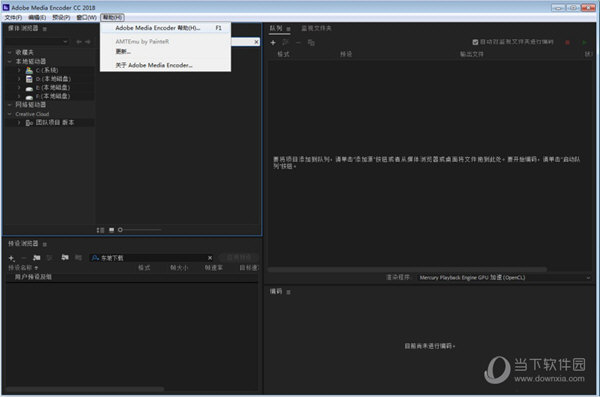Collapse the Creative Cloud section

click(10, 114)
